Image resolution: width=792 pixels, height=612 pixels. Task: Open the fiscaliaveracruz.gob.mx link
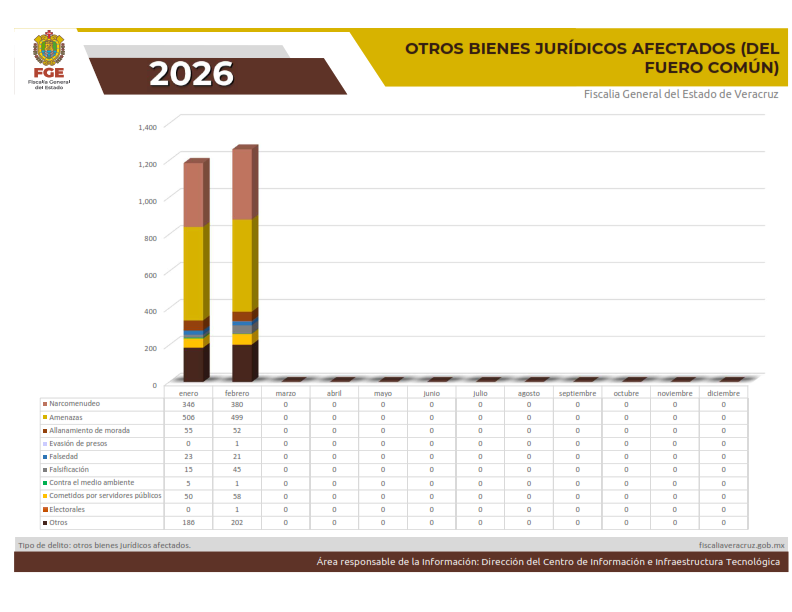[741, 545]
